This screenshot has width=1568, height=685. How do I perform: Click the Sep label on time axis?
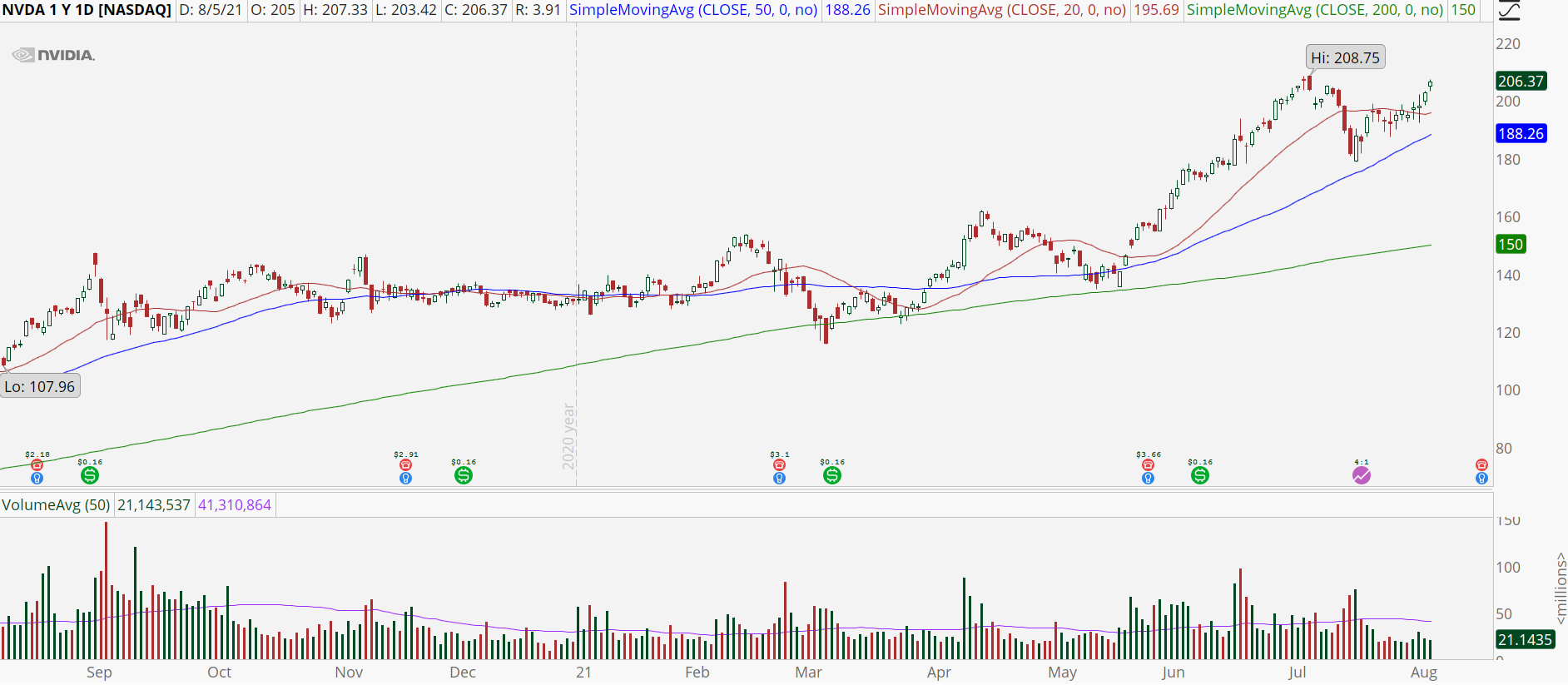click(99, 673)
